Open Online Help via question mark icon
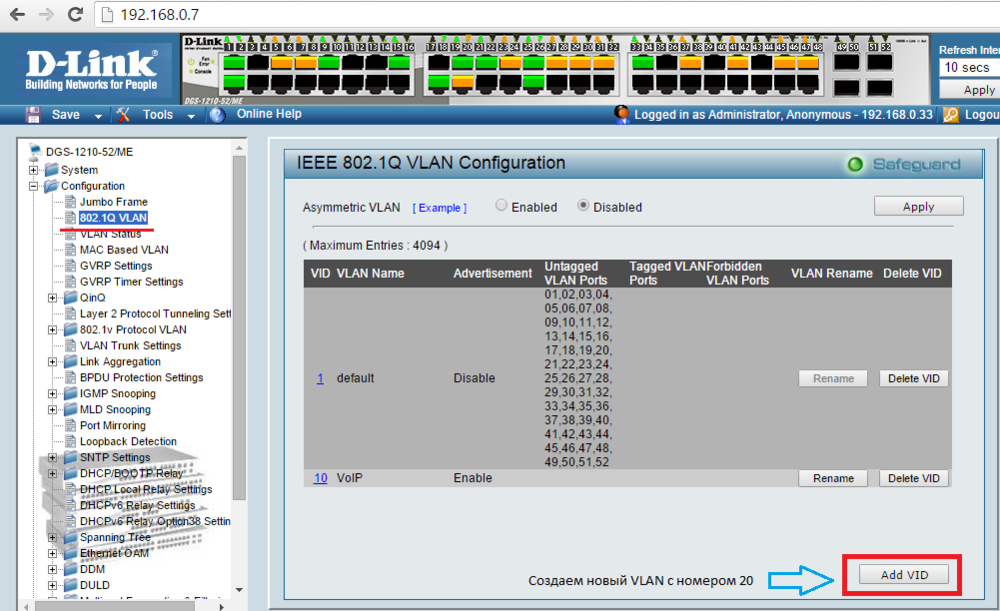 click(217, 115)
